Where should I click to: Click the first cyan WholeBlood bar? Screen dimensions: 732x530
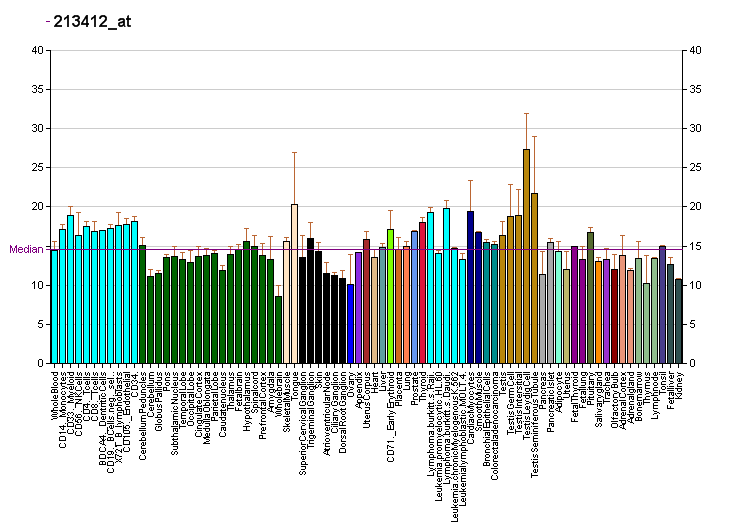pyautogui.click(x=54, y=306)
